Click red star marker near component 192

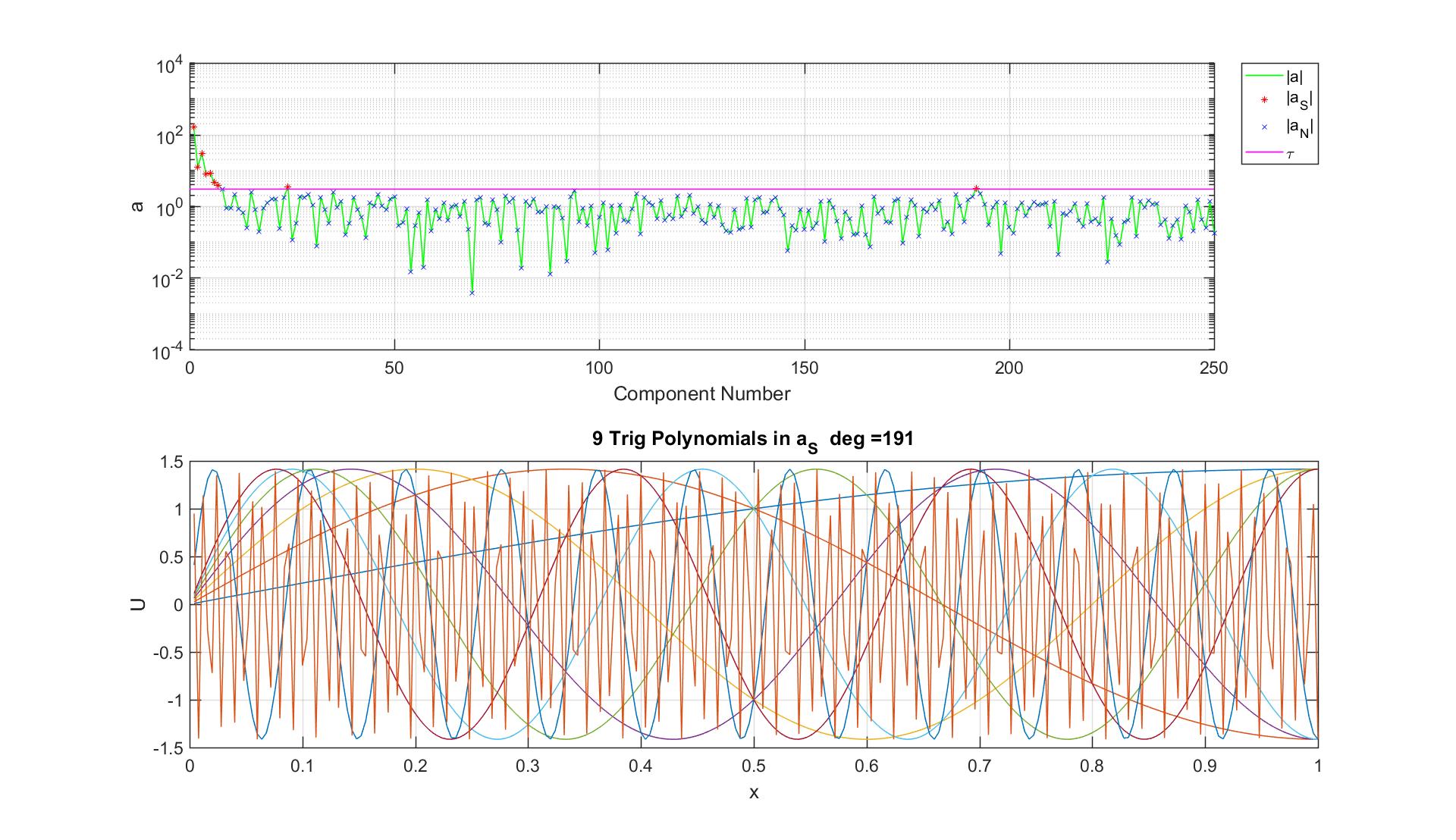tap(976, 189)
